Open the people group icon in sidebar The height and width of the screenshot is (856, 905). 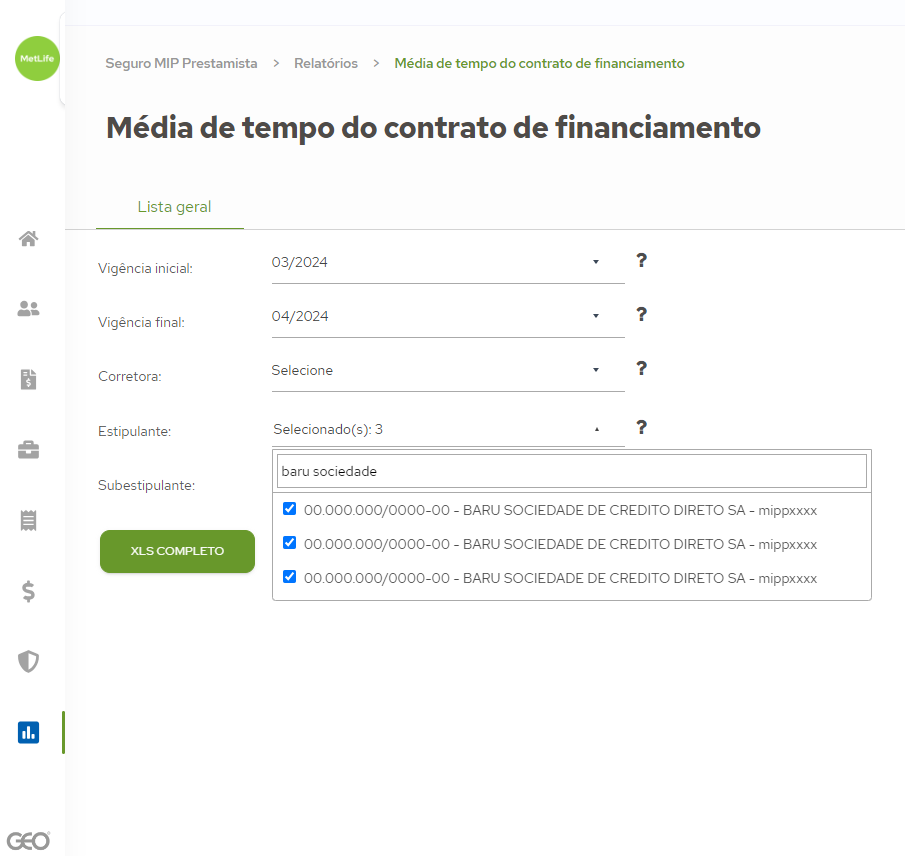(x=28, y=309)
